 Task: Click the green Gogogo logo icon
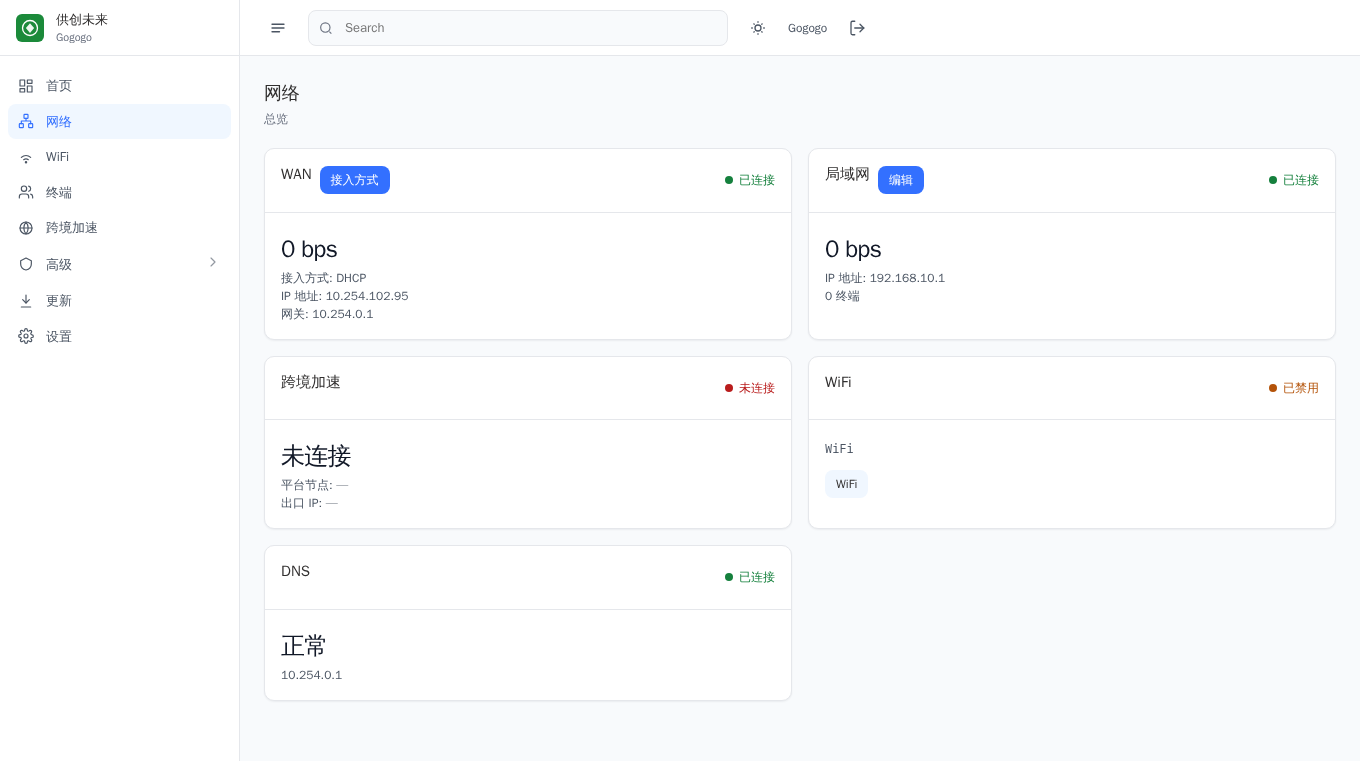[x=30, y=28]
